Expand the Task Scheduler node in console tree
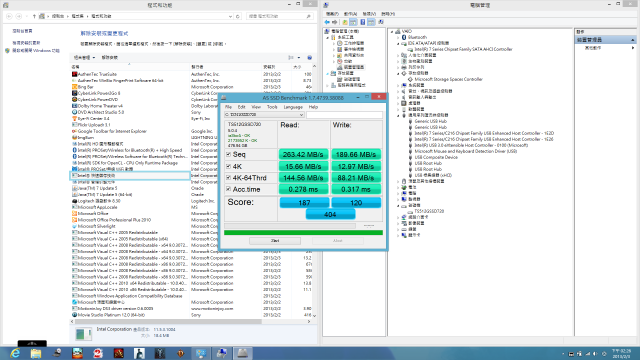The height and width of the screenshot is (360, 640). coord(334,43)
